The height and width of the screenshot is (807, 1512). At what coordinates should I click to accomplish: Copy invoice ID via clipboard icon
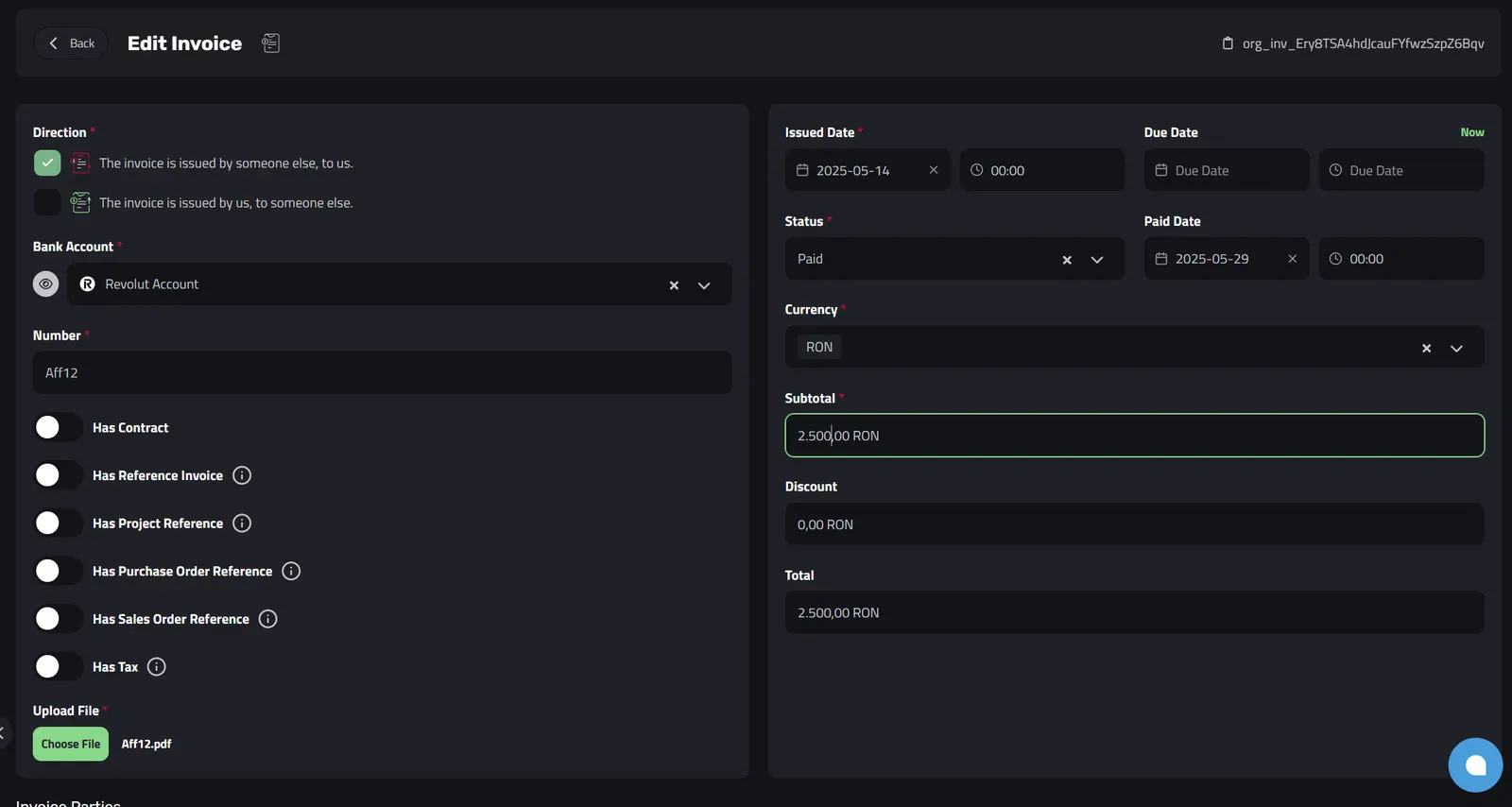click(1228, 43)
